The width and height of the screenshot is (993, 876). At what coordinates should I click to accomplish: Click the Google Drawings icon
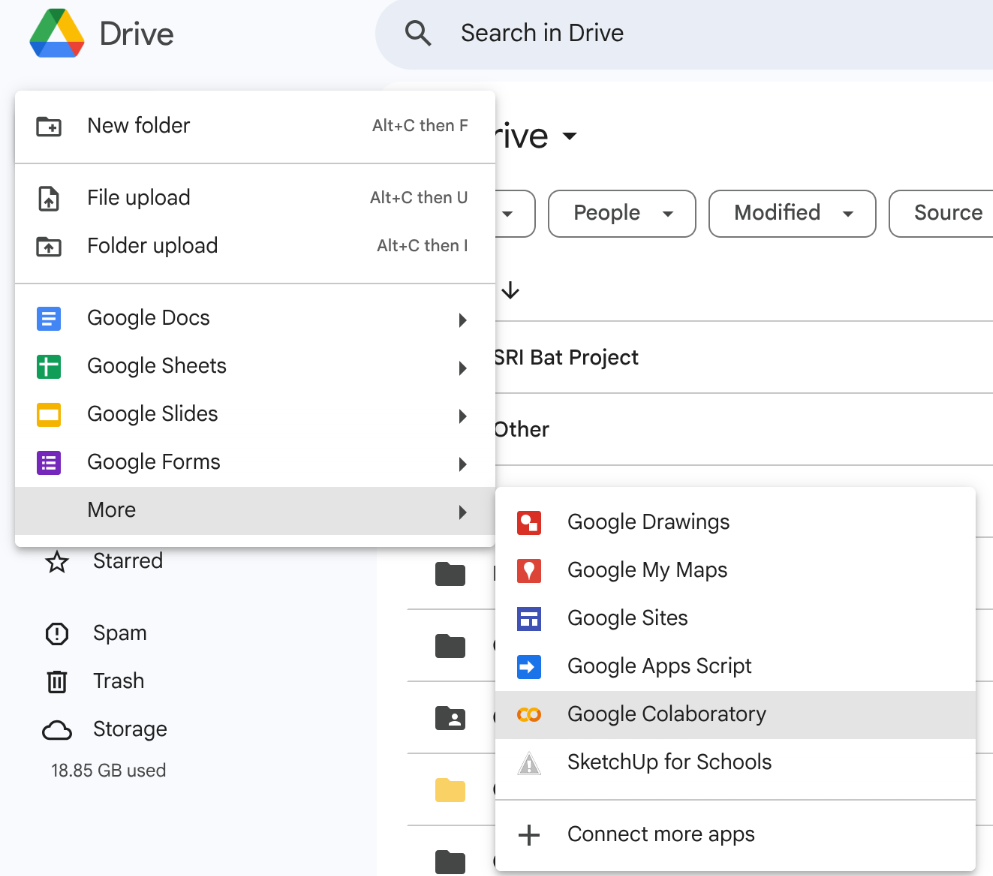[529, 522]
